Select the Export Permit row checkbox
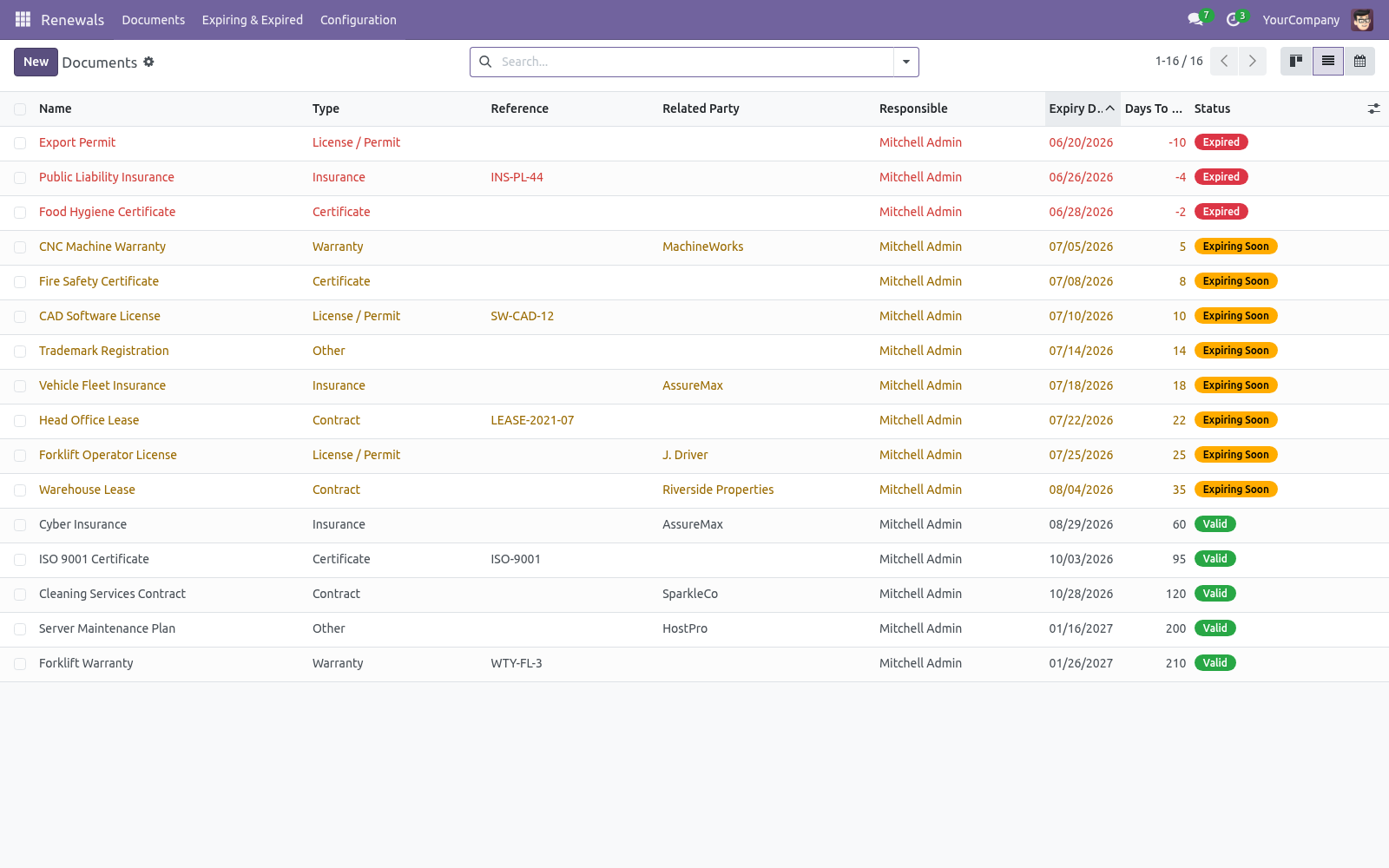Viewport: 1389px width, 868px height. 20,143
